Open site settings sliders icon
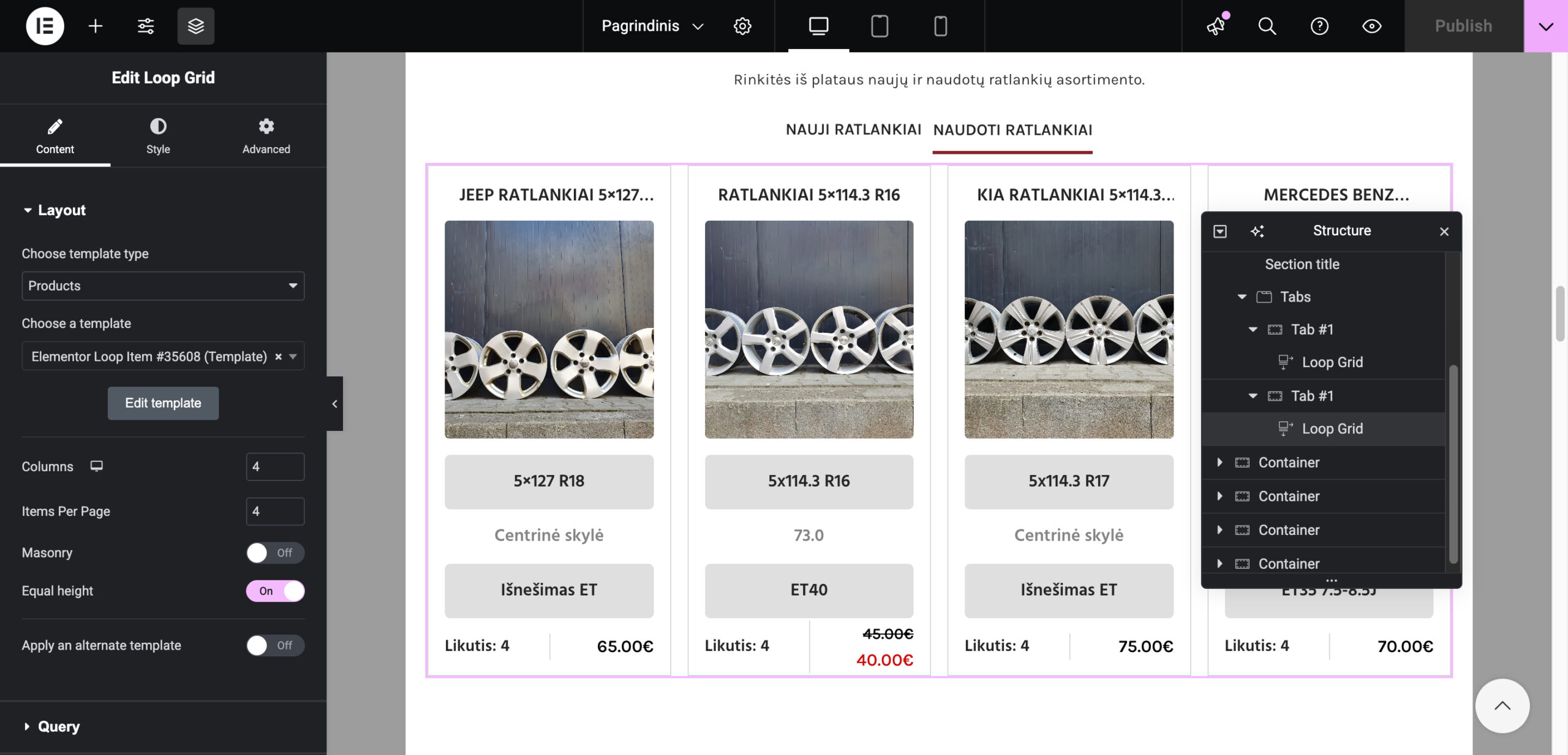The image size is (1568, 755). [x=146, y=26]
